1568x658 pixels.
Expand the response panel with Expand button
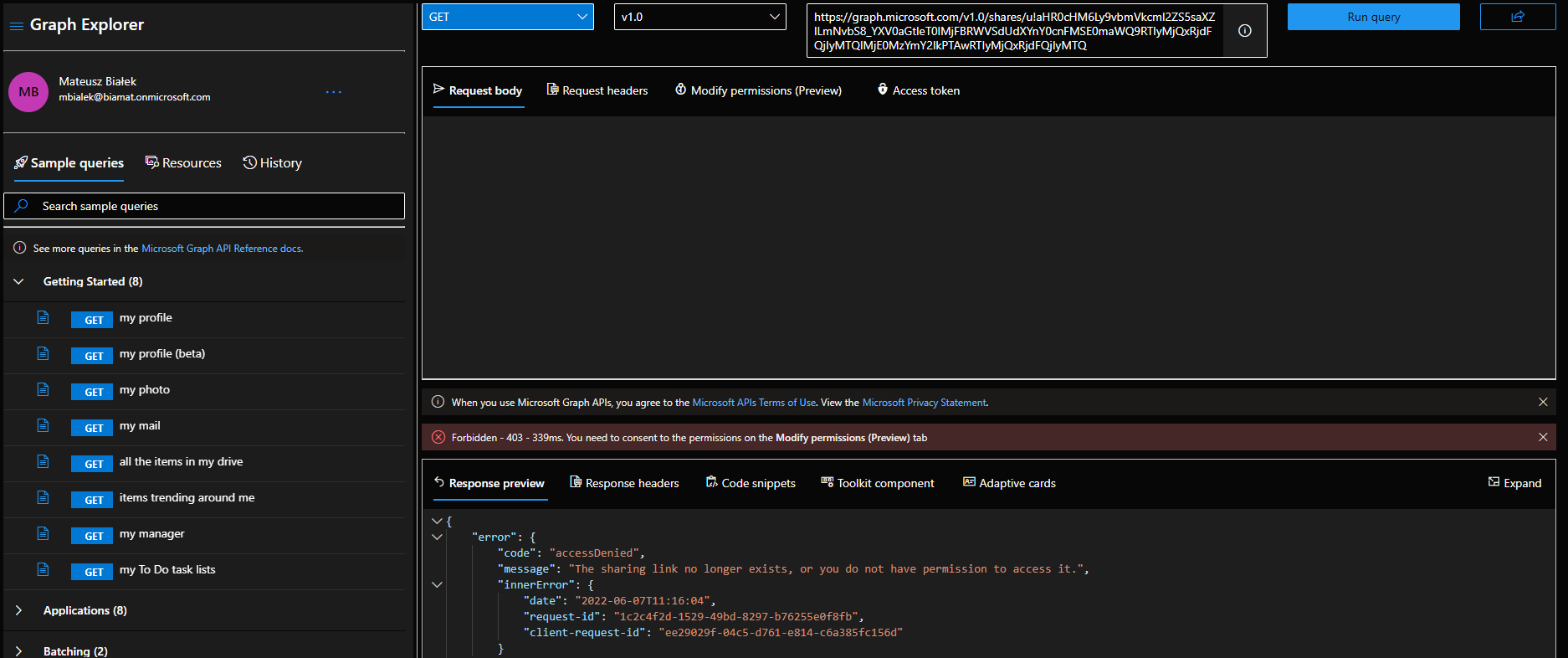point(1514,483)
